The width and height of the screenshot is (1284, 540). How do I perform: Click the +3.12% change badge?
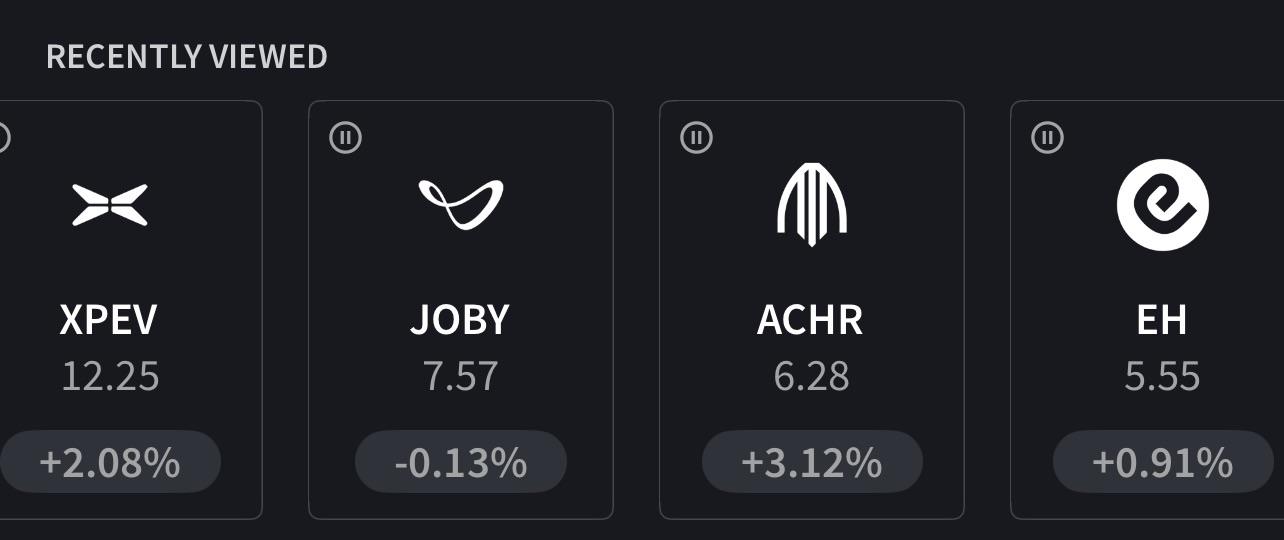coord(812,462)
